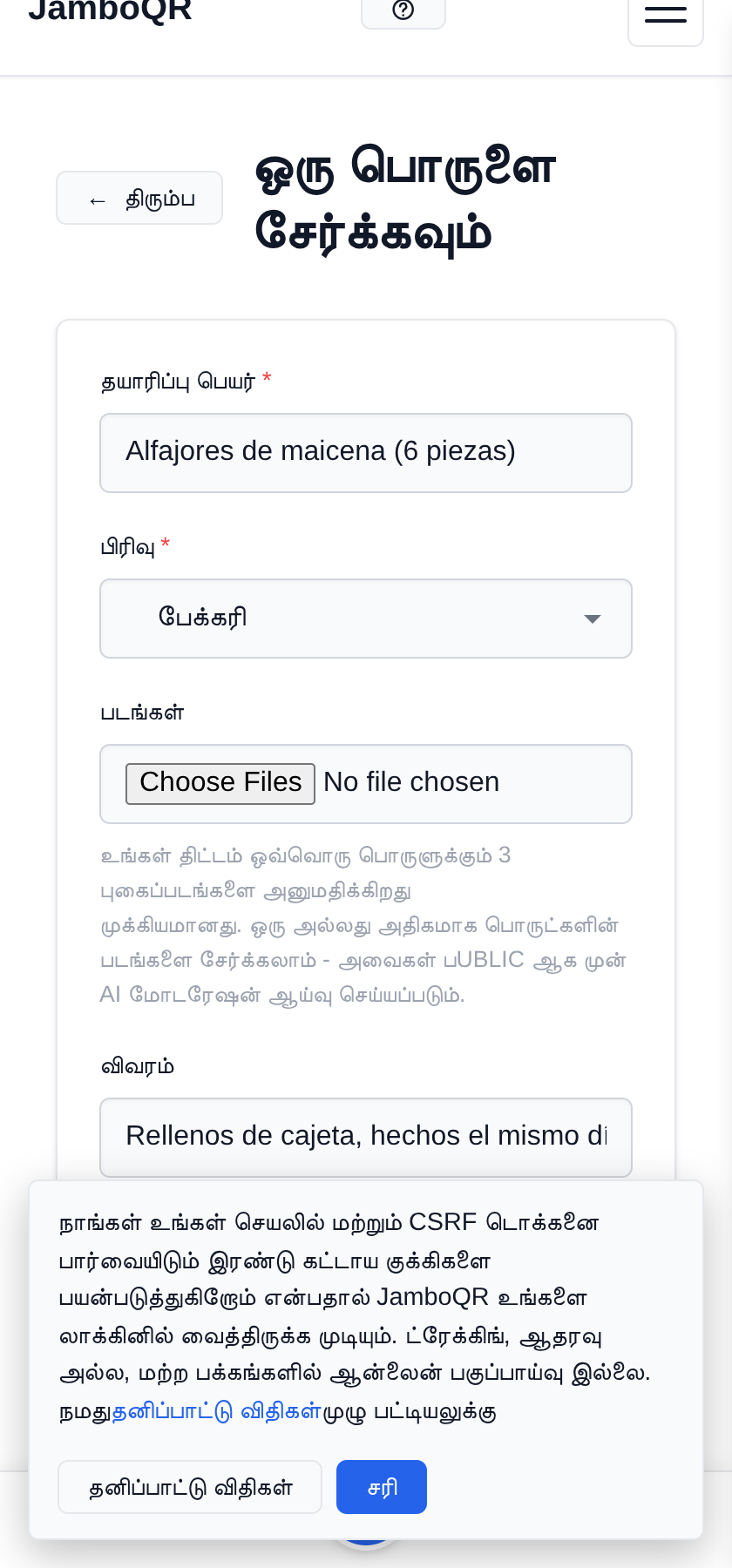Open the தனிப்பாட்டு விதிகள் link in cookie notice

click(x=217, y=1411)
